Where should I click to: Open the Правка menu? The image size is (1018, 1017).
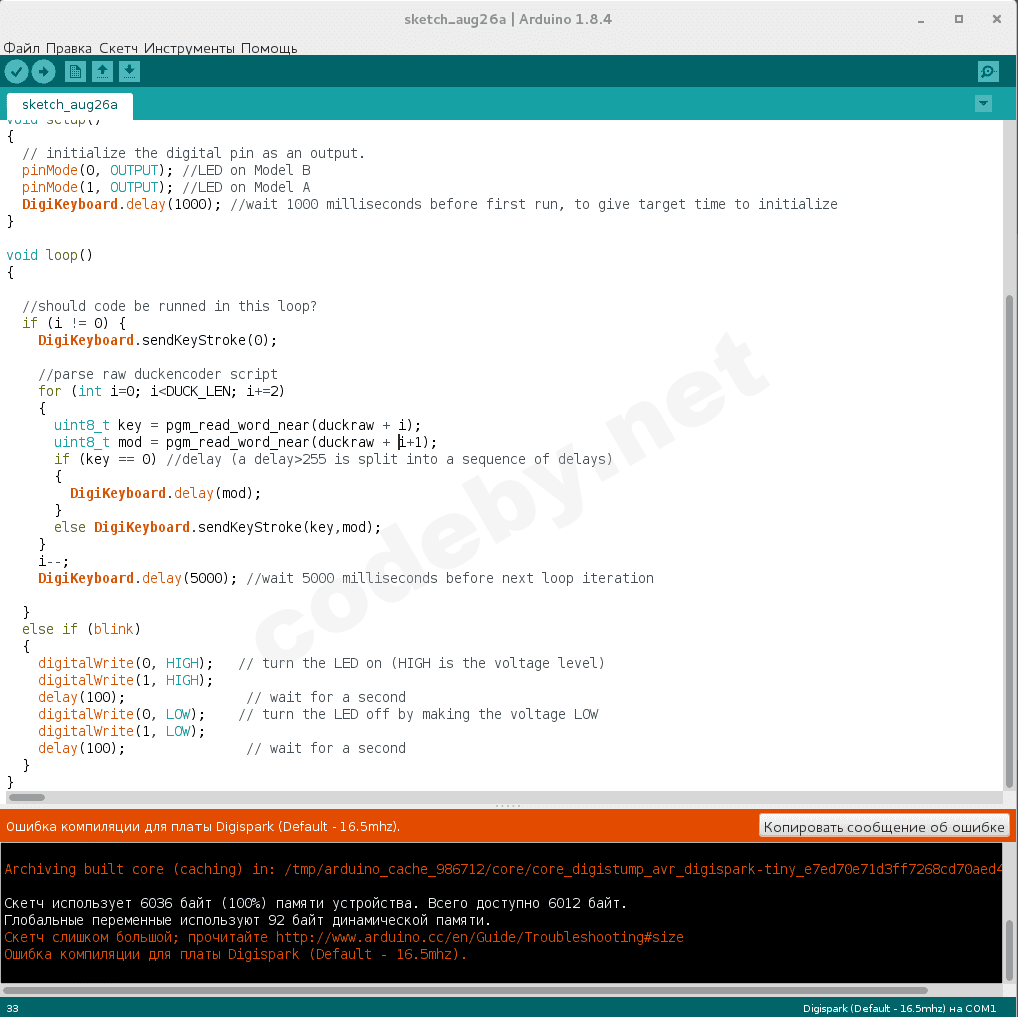point(69,48)
